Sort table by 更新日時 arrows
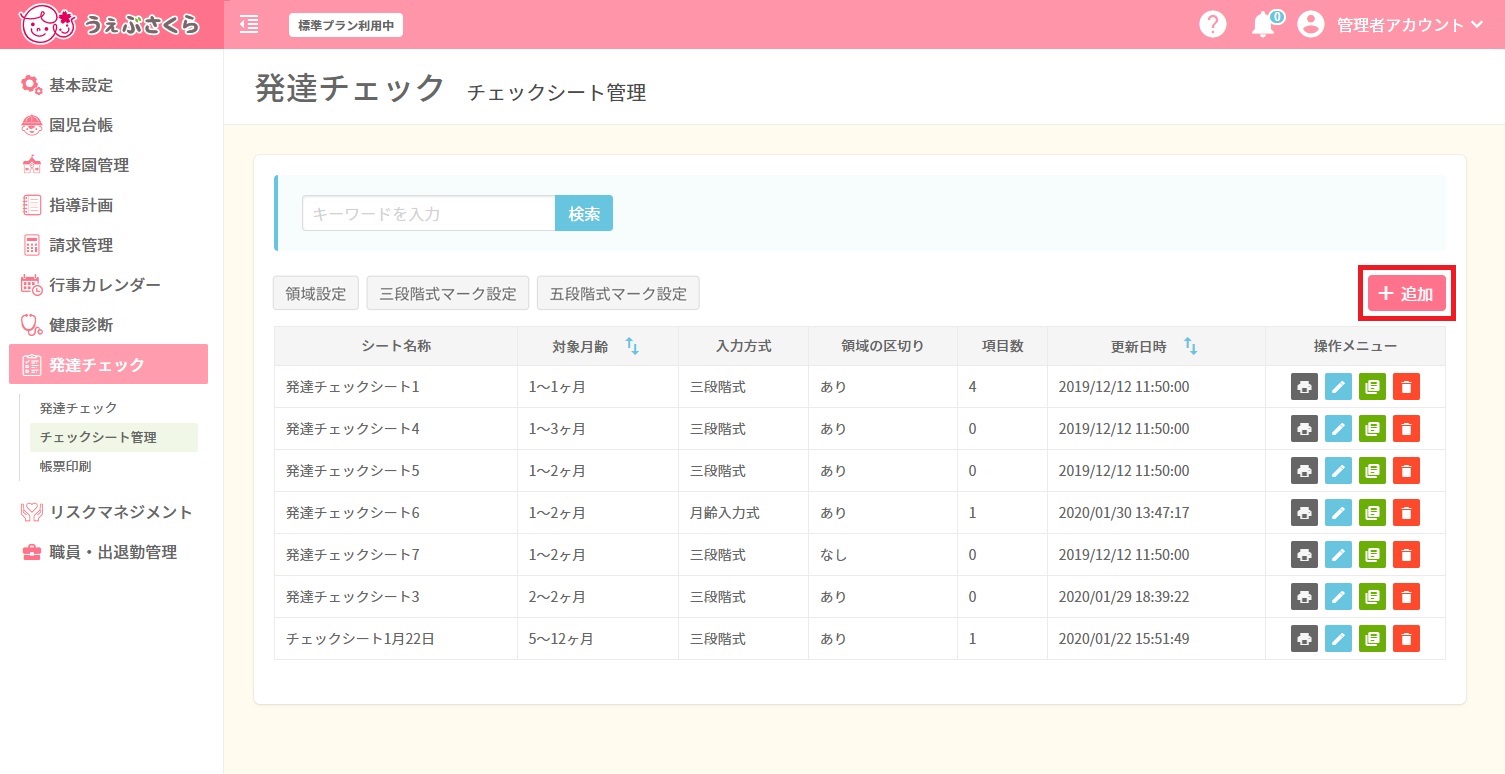Viewport: 1505px width, 774px height. (x=1190, y=346)
